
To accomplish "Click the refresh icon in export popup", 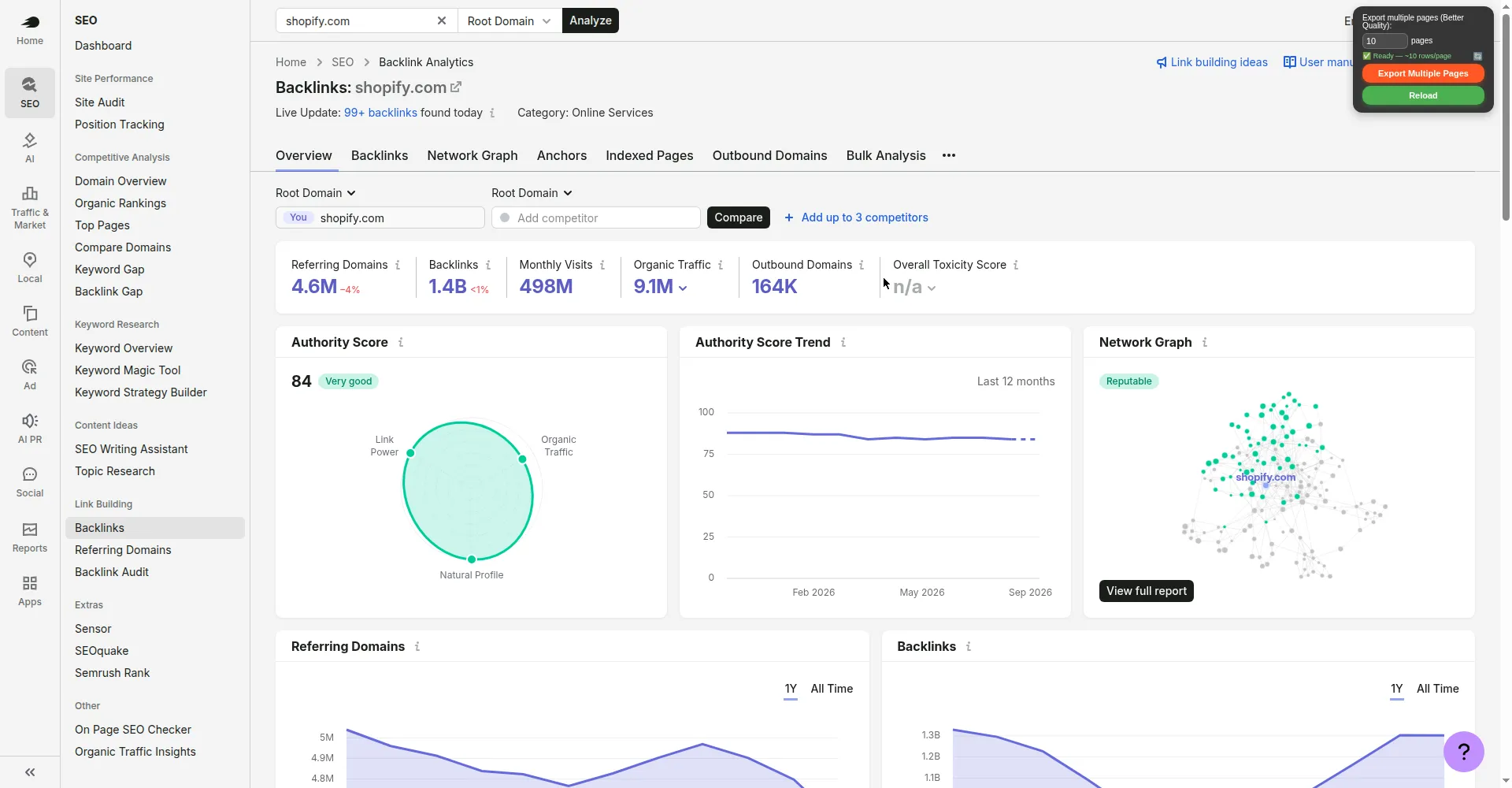I will (1478, 56).
